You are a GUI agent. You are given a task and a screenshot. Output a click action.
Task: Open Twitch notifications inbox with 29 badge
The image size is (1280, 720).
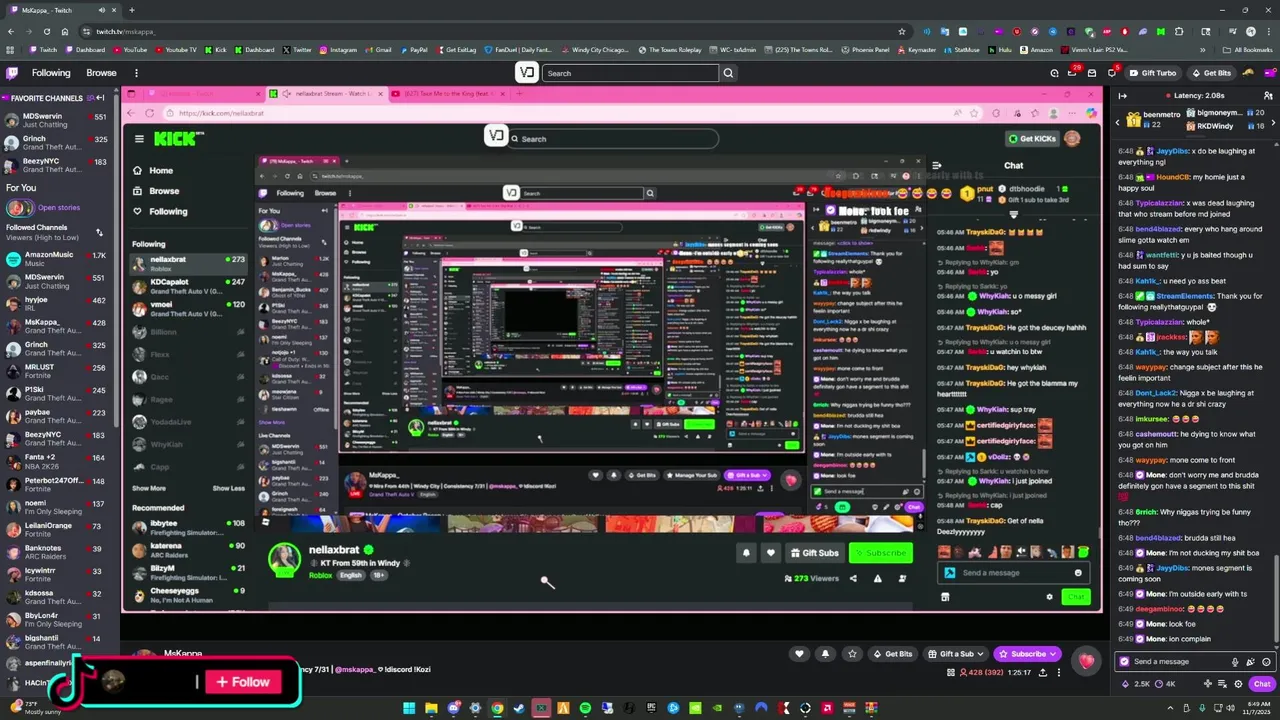click(1072, 73)
